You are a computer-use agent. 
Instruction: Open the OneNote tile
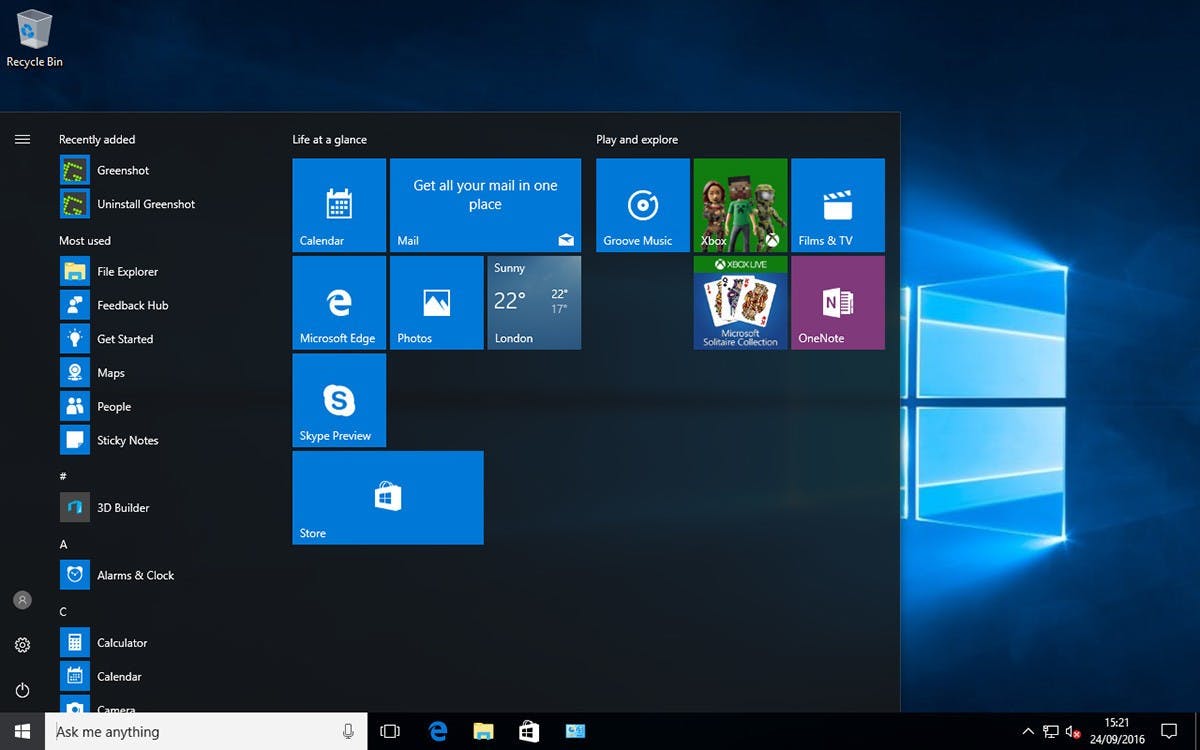point(837,302)
